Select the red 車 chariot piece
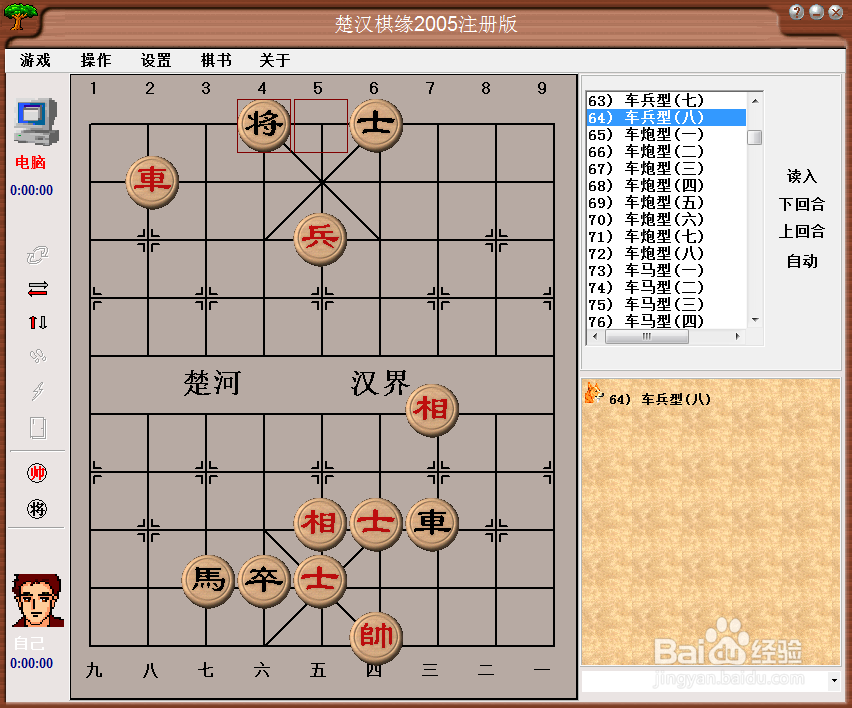The image size is (852, 708). click(x=152, y=182)
